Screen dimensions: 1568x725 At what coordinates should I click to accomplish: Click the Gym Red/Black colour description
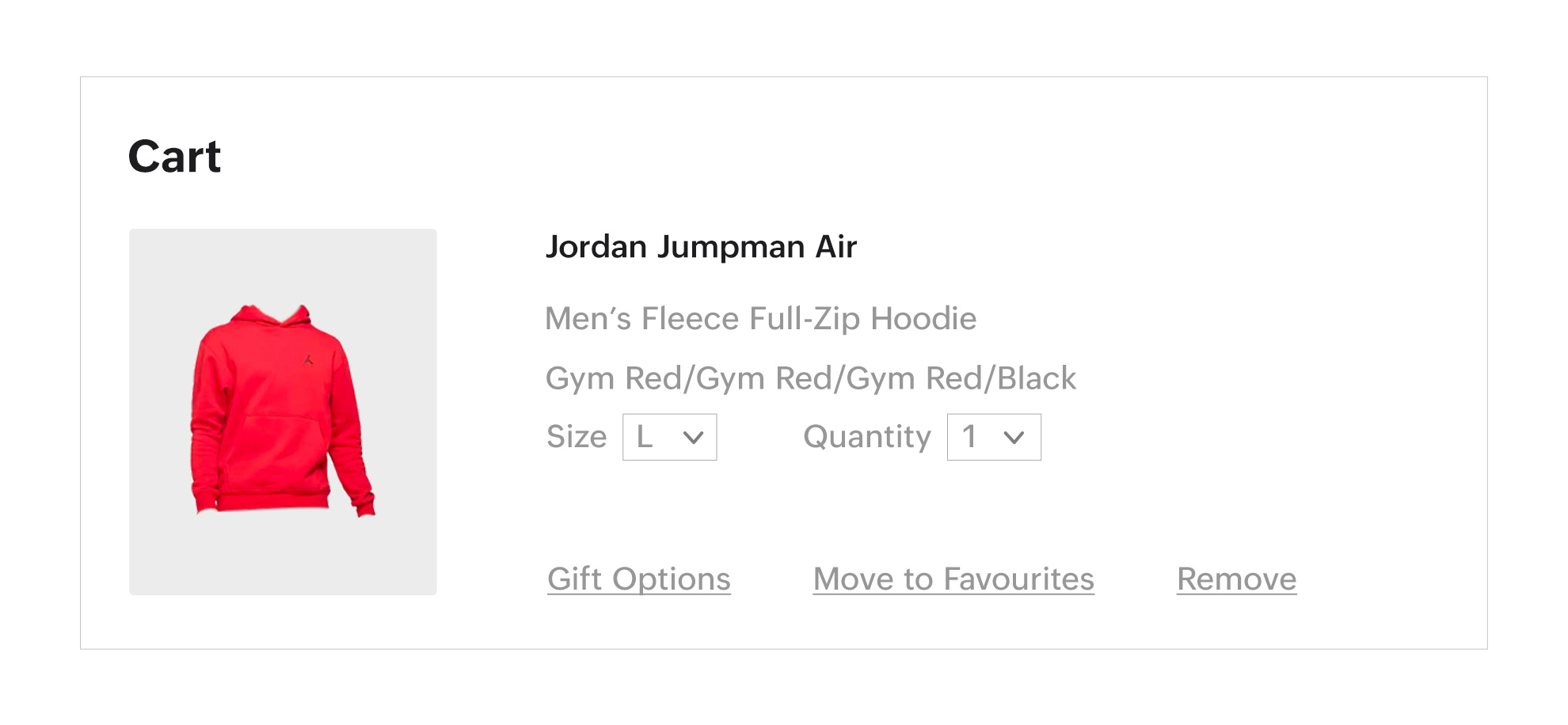(x=810, y=378)
